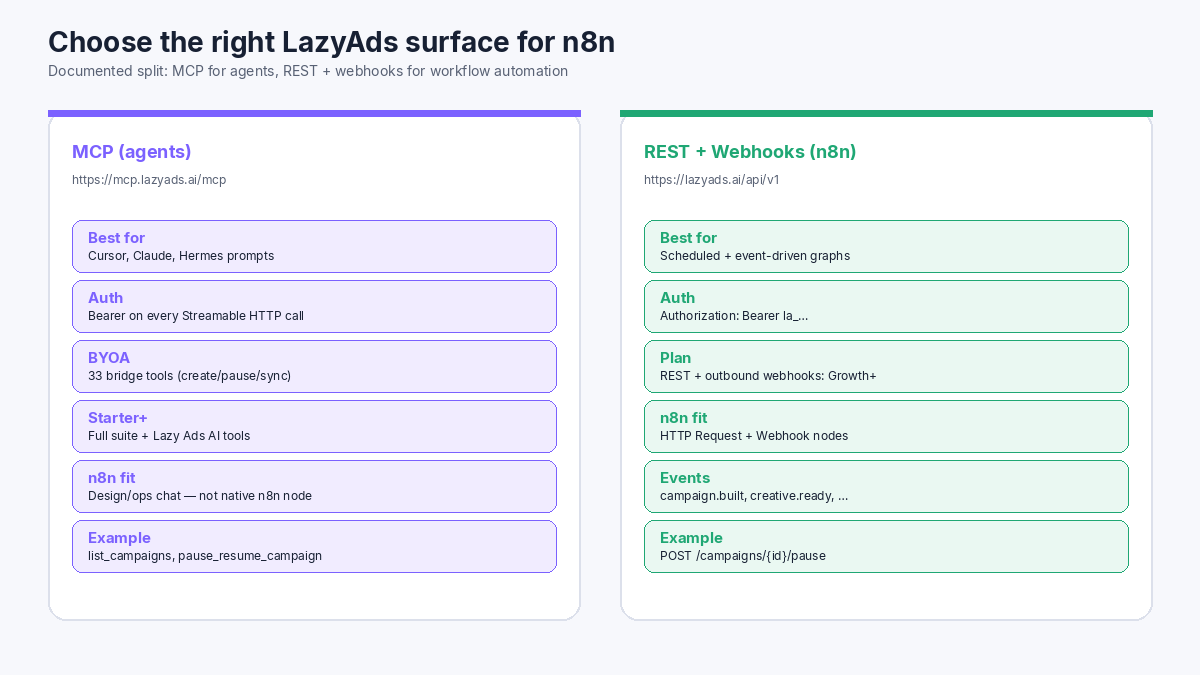
Task: Select the 'REST + Webhooks (n8n)' column heading
Action: [750, 152]
